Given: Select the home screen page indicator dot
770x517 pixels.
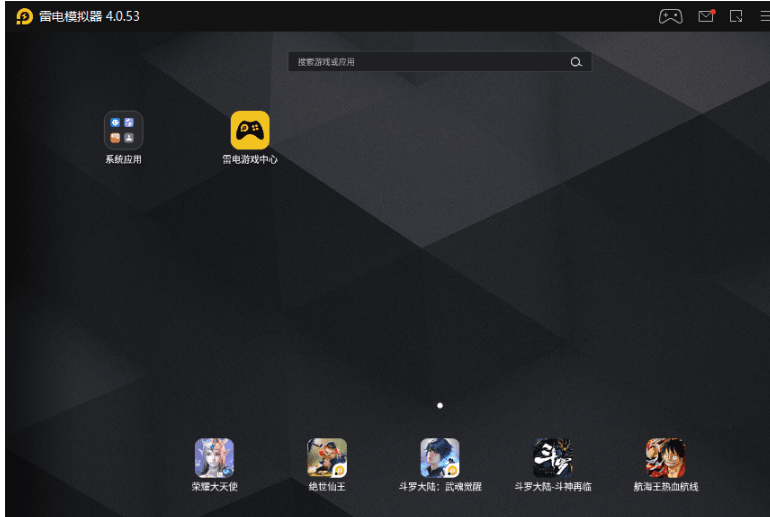Looking at the screenshot, I should coord(440,406).
